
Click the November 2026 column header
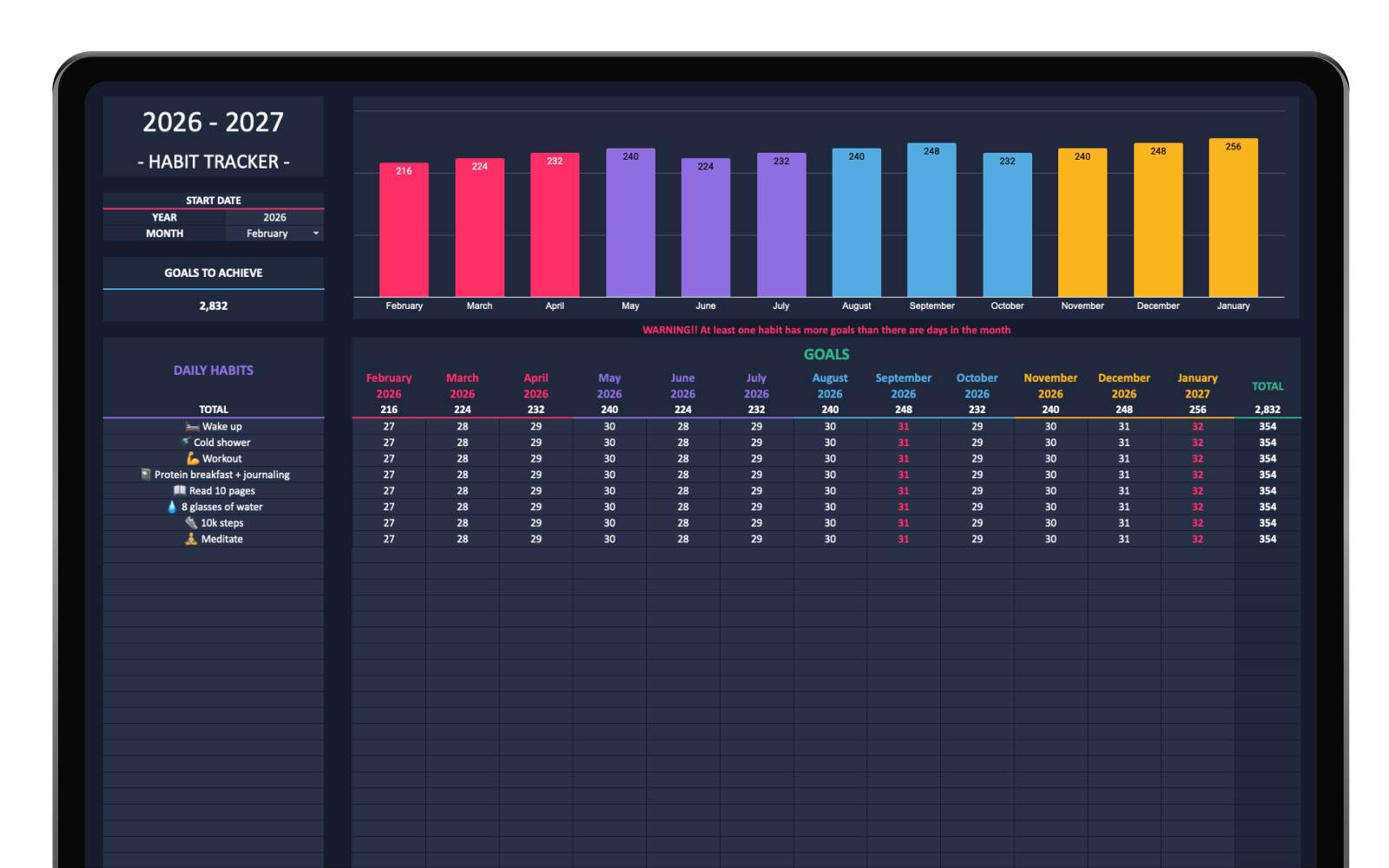click(x=1050, y=385)
